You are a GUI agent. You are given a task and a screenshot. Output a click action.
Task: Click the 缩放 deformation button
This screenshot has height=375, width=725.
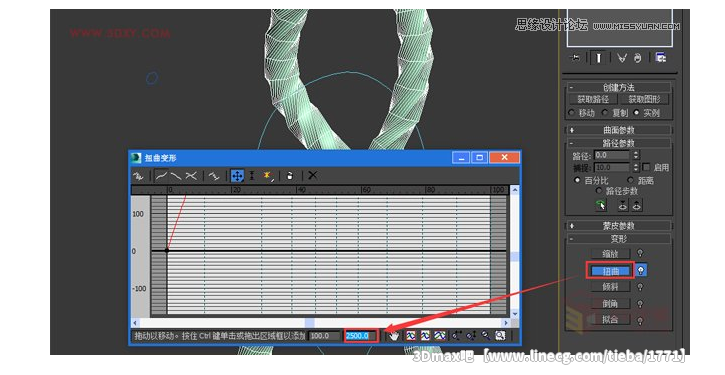pyautogui.click(x=610, y=254)
